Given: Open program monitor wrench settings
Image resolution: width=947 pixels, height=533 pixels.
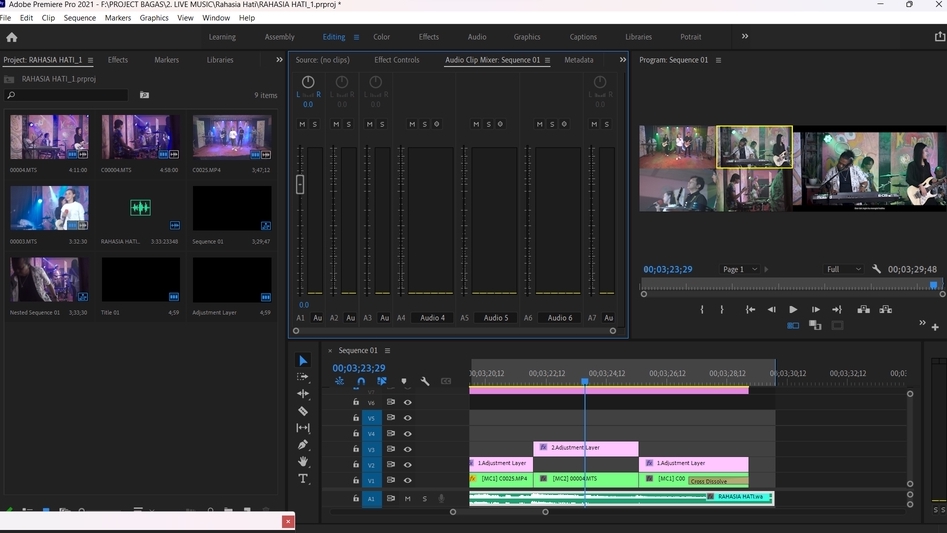Looking at the screenshot, I should click(x=876, y=269).
